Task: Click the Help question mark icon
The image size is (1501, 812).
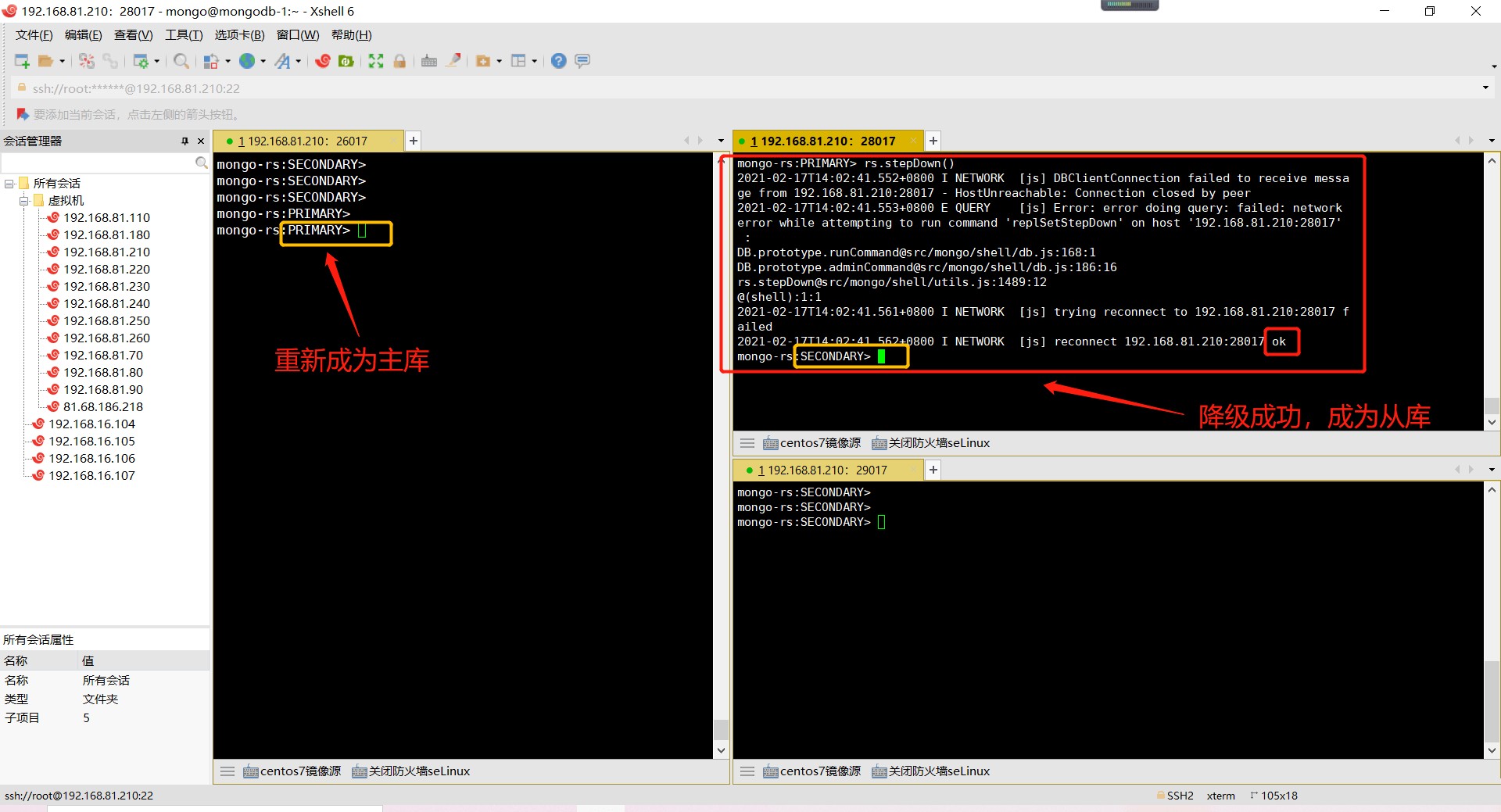Action: pyautogui.click(x=558, y=61)
